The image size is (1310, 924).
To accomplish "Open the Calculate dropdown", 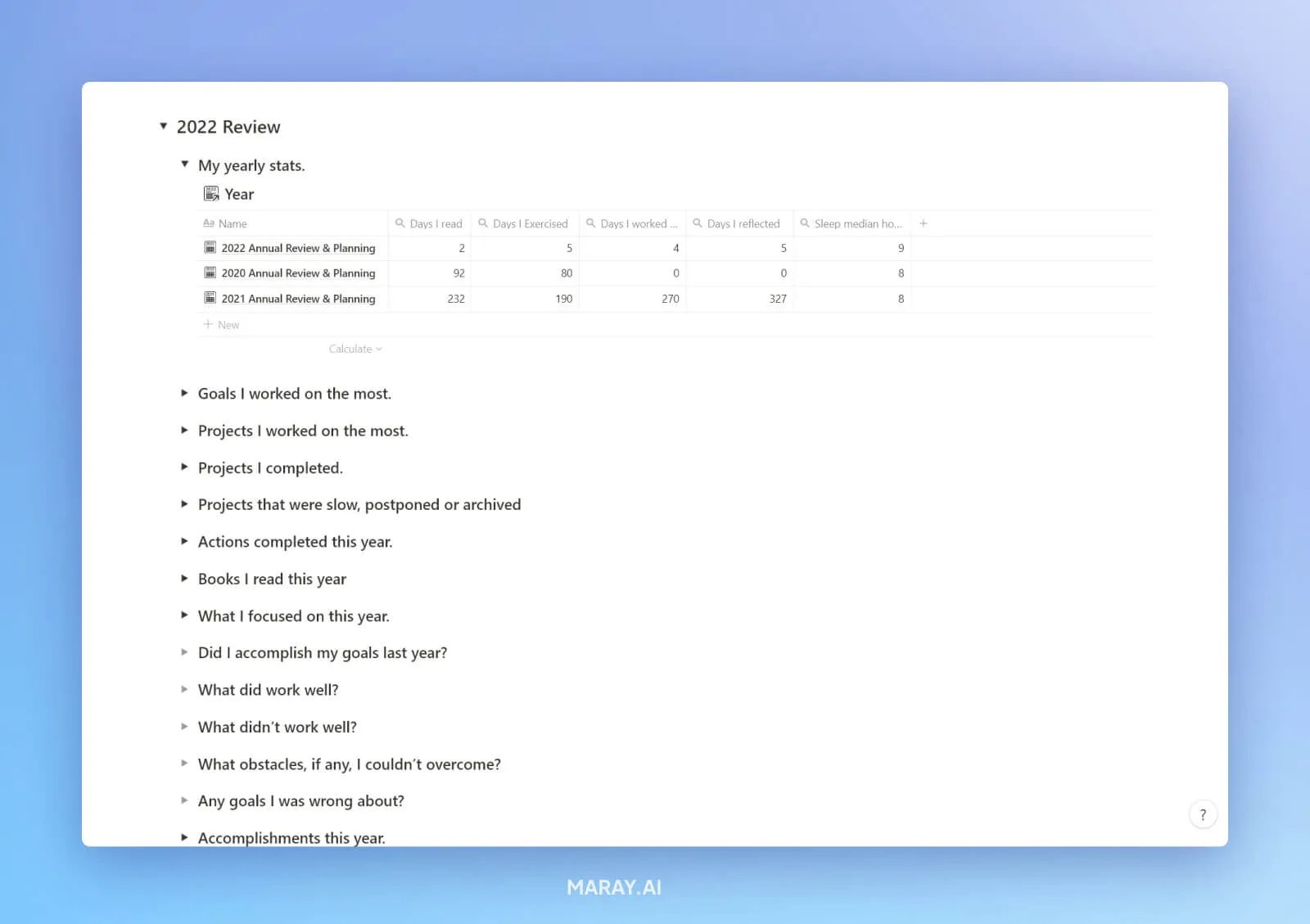I will [x=354, y=349].
